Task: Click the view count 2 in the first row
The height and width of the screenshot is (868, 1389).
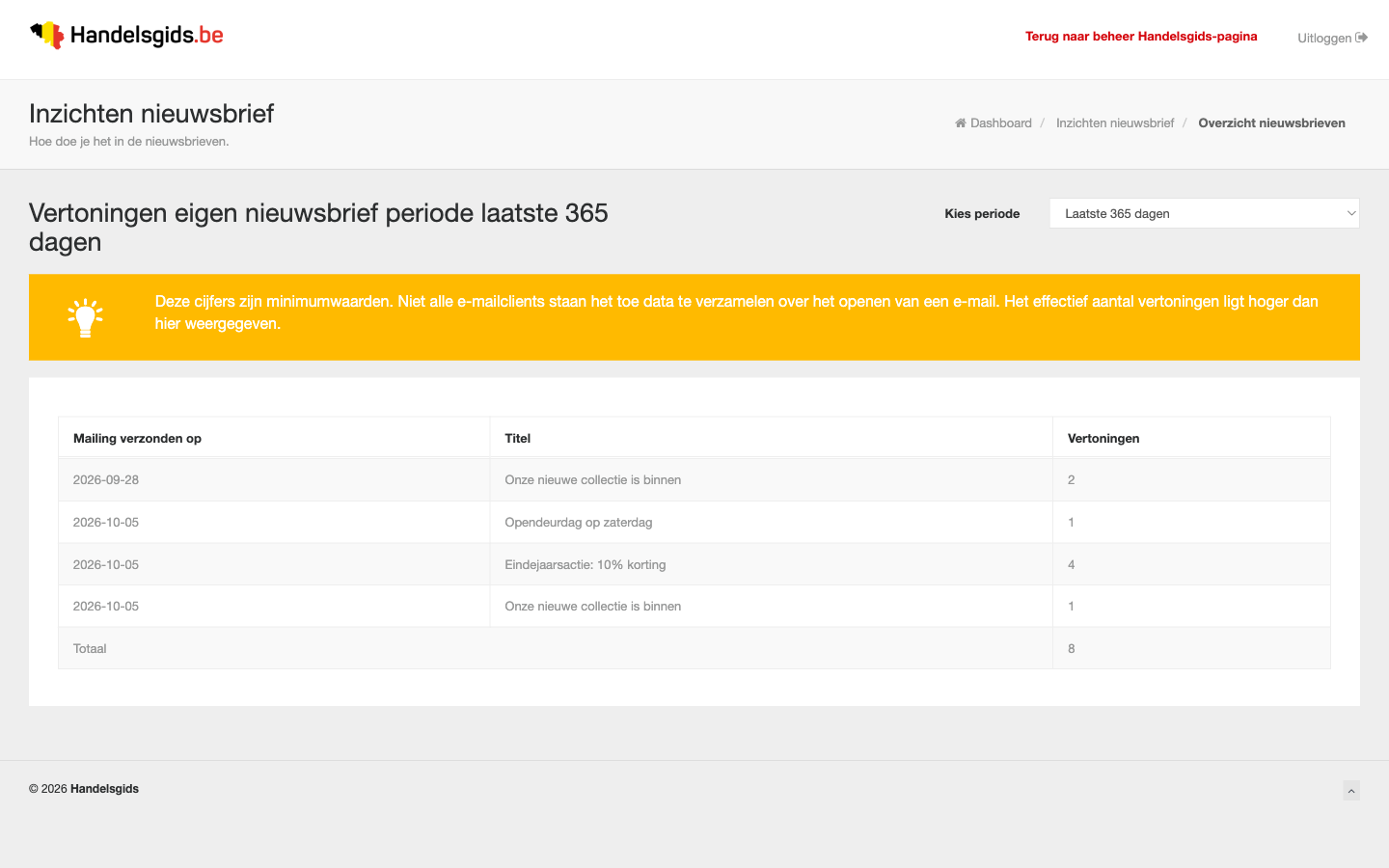Action: [1072, 479]
